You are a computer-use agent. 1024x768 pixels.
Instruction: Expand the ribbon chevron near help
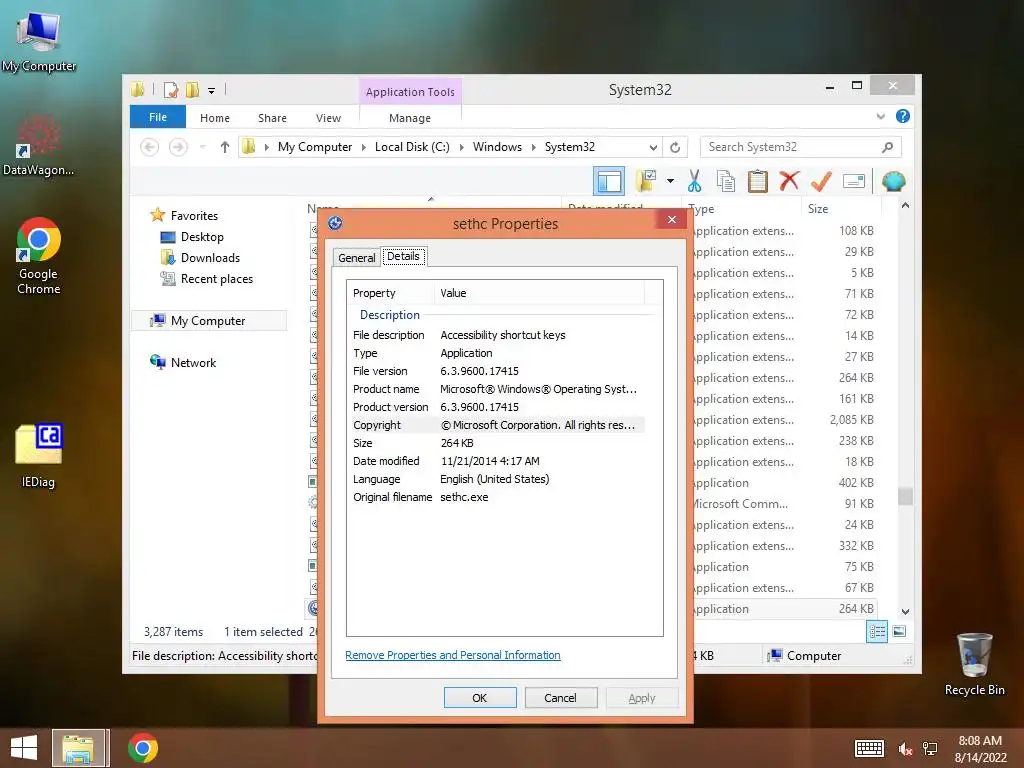[x=880, y=116]
